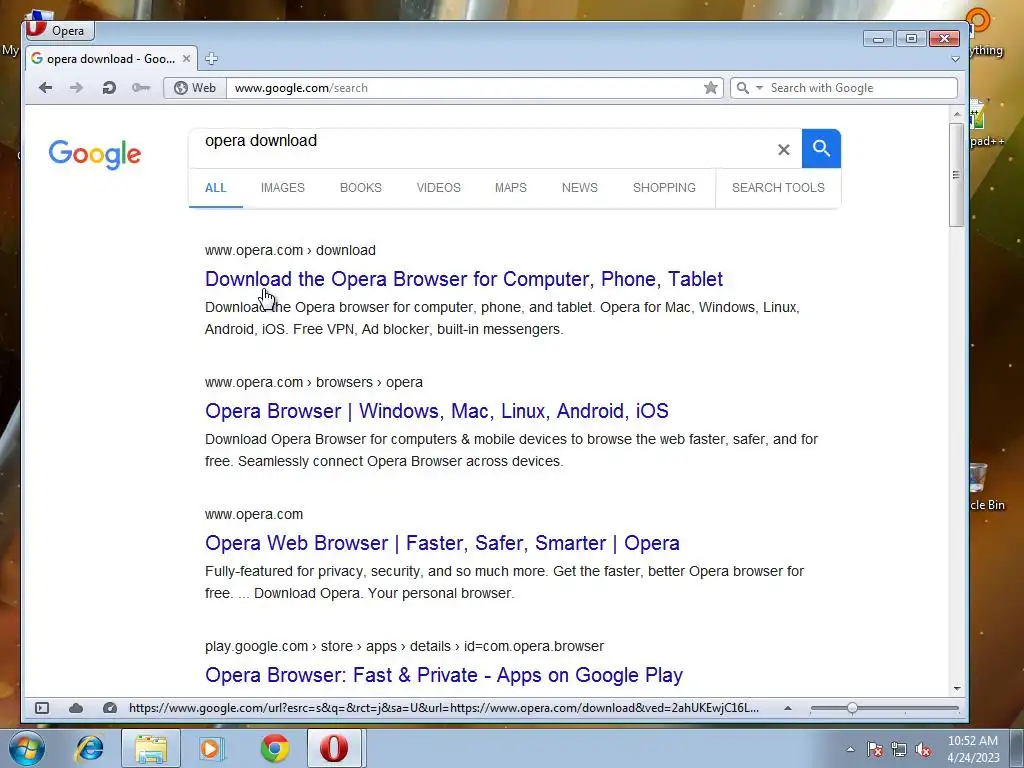Click the Web security badge in address bar
The image size is (1024, 768).
(195, 88)
